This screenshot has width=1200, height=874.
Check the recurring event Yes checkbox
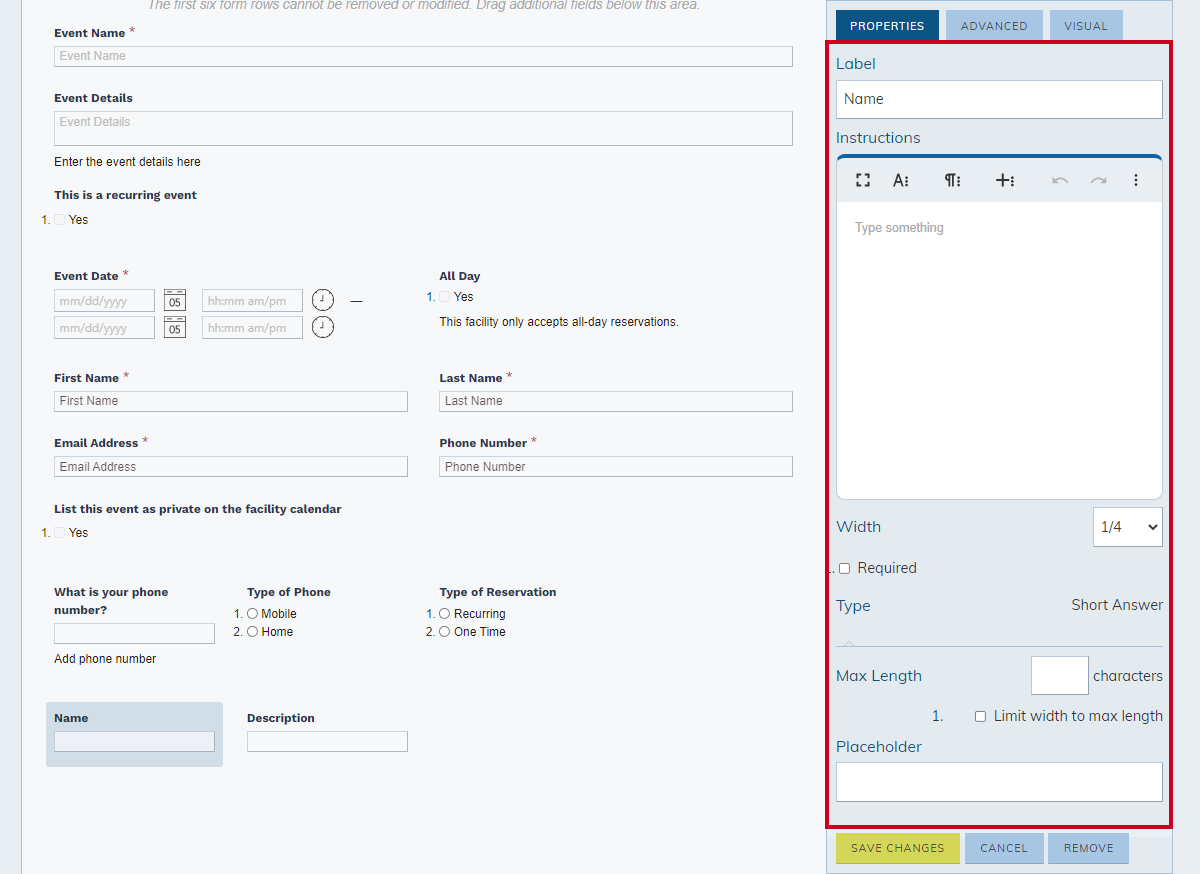point(59,220)
